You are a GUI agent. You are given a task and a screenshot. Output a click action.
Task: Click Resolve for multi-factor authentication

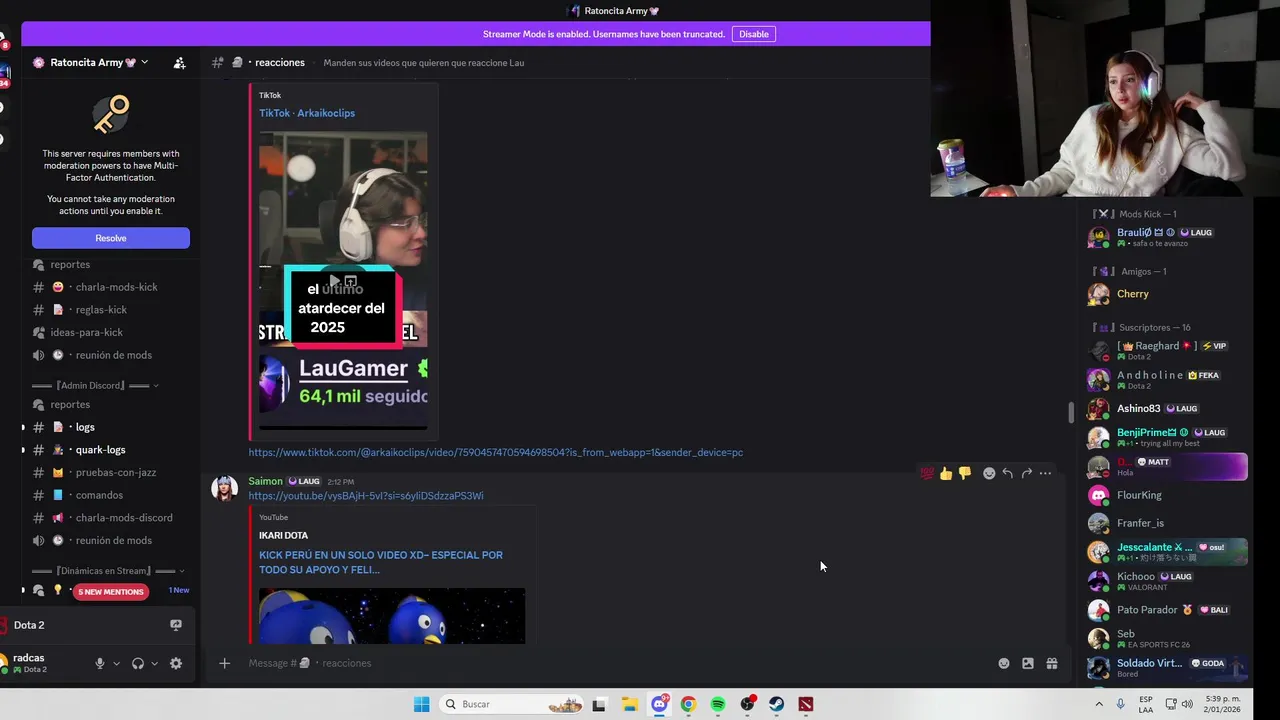click(111, 238)
